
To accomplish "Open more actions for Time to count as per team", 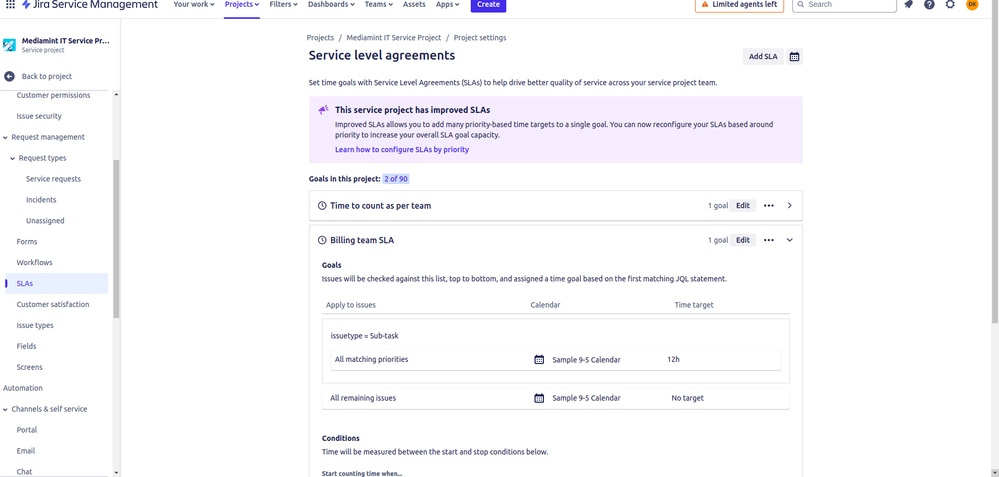I will tap(768, 206).
